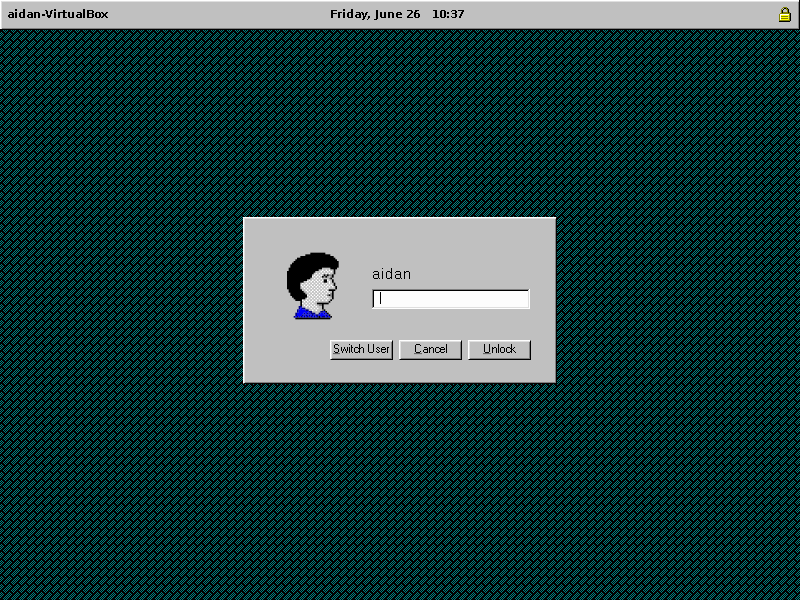Choose Switch User
The image size is (800, 600).
click(x=361, y=349)
